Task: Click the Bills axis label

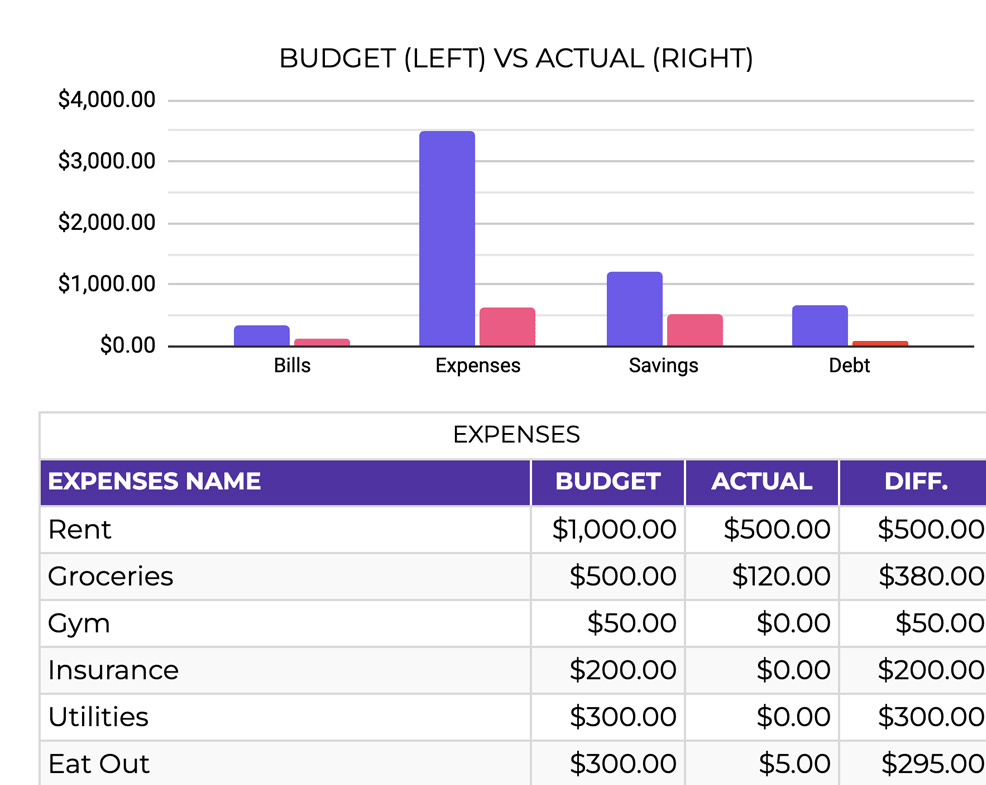Action: 292,366
